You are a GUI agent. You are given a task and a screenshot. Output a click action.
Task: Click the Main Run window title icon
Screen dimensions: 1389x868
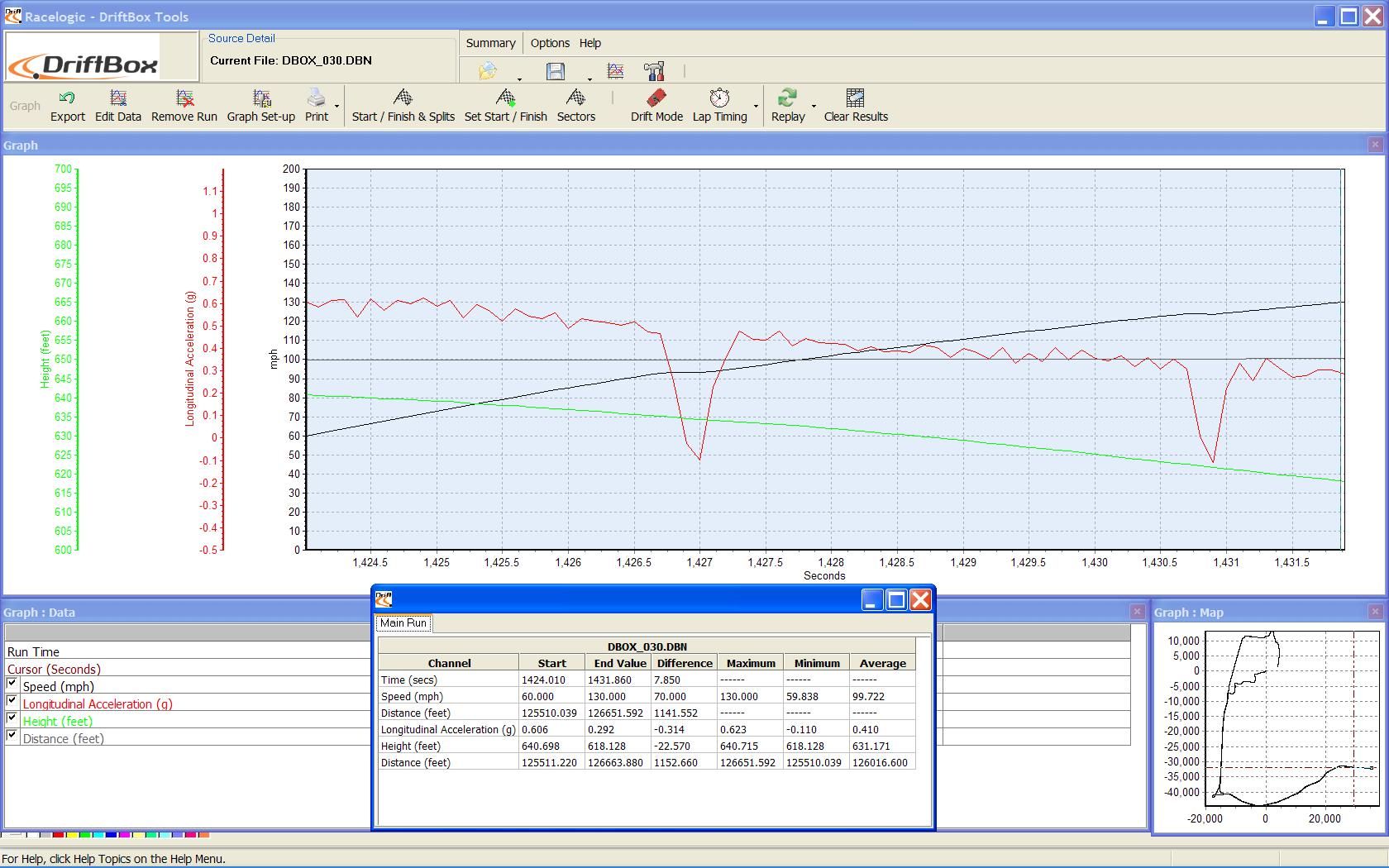384,599
